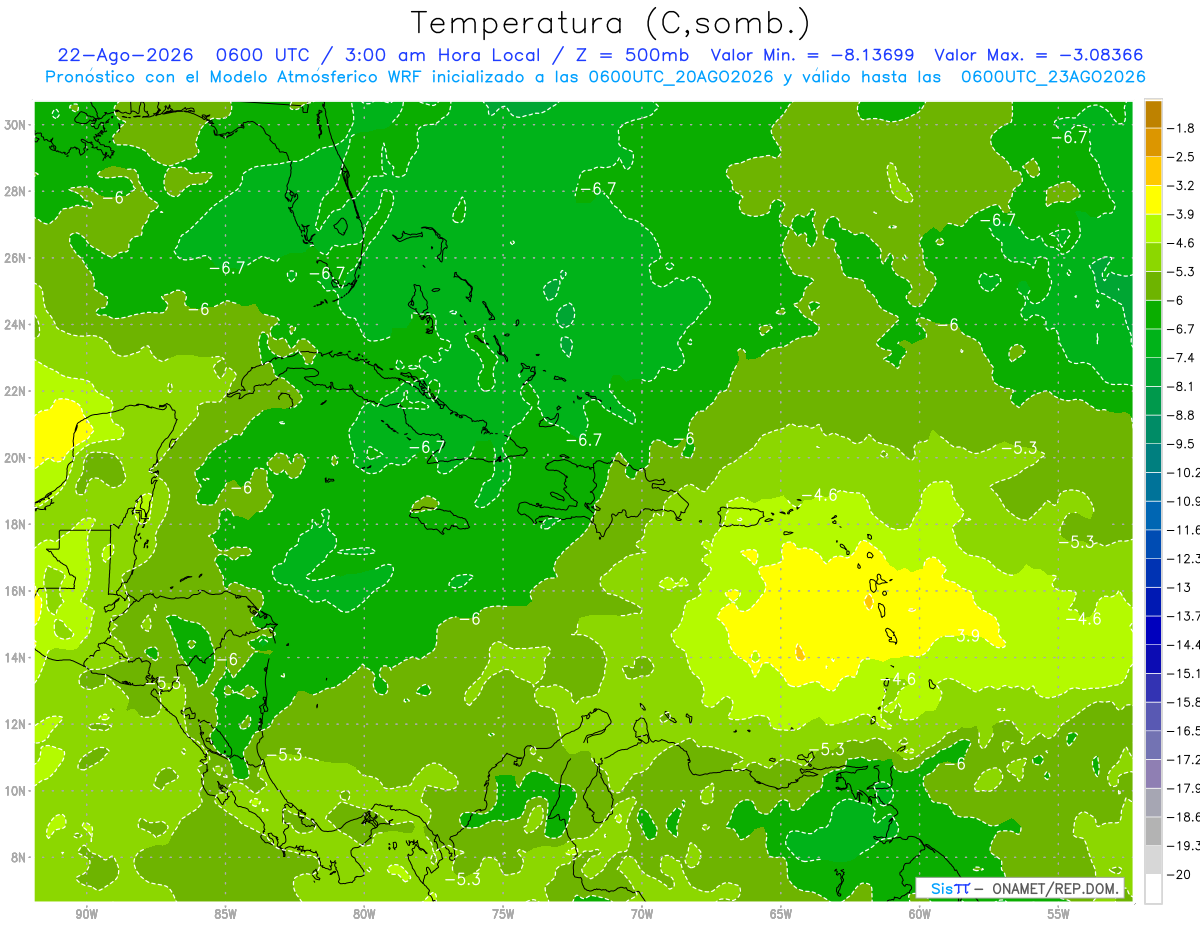Viewport: 1200px width, 927px height.
Task: Click the -11.6 value on the color scale
Action: point(1184,529)
